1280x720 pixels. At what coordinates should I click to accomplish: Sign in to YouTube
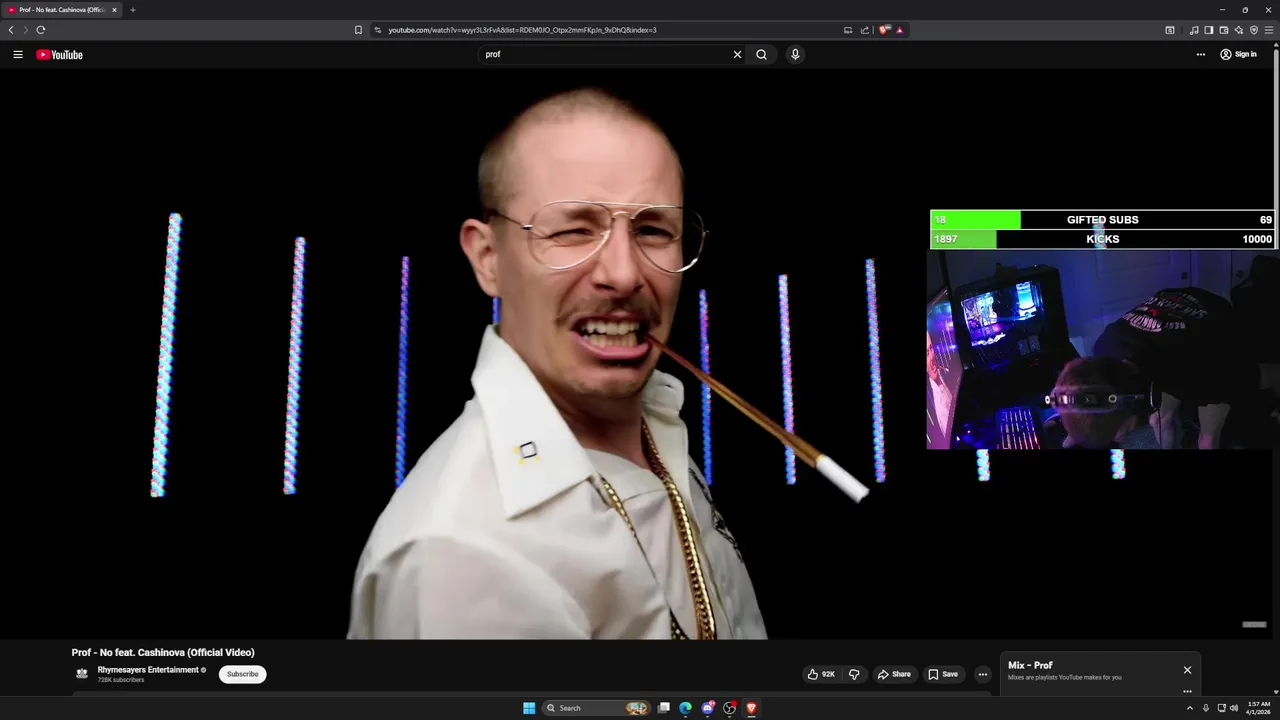tap(1238, 54)
